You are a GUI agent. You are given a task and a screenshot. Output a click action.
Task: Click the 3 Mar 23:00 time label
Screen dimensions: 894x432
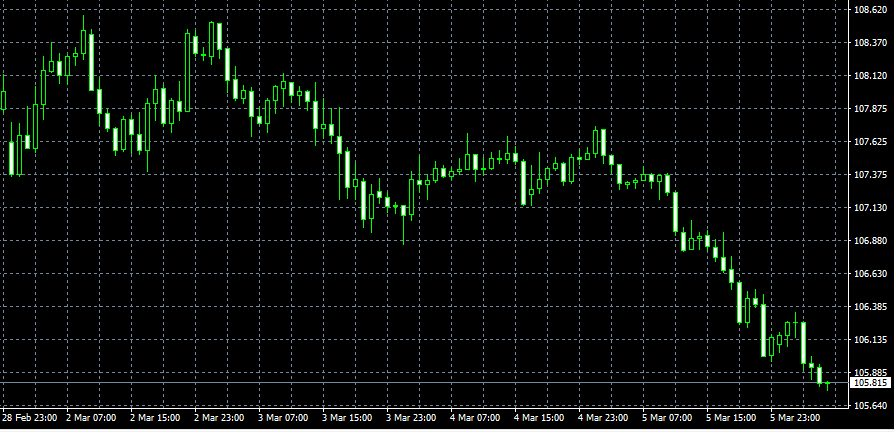pyautogui.click(x=412, y=418)
